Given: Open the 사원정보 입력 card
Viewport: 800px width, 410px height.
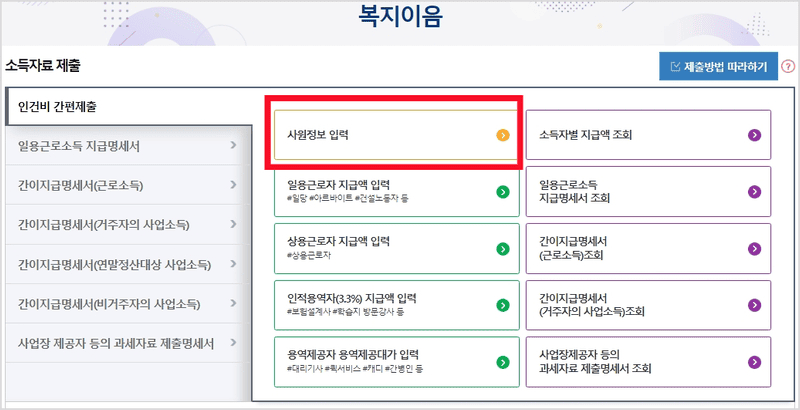Looking at the screenshot, I should point(396,135).
